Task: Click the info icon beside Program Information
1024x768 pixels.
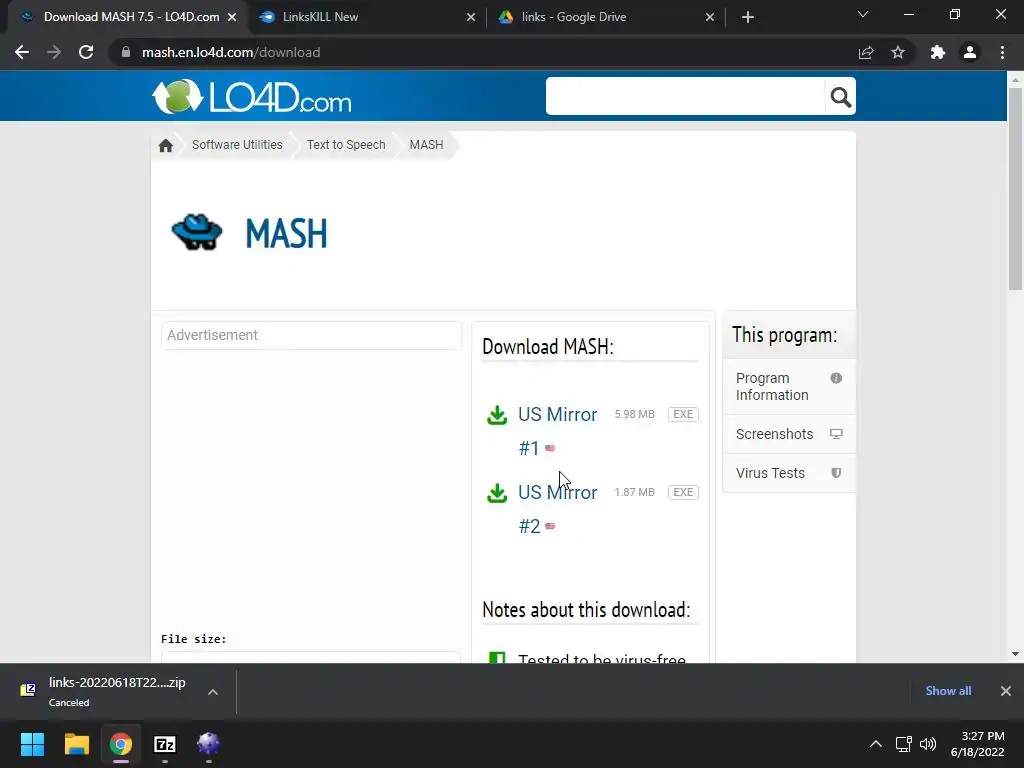Action: pos(836,378)
